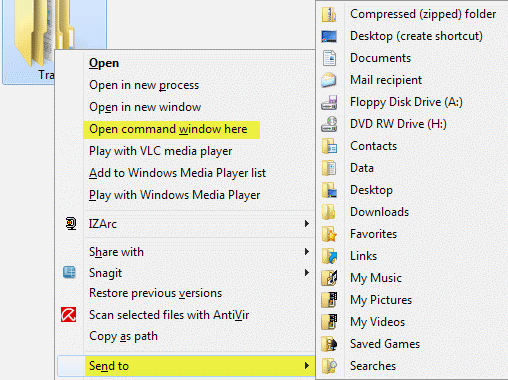
Task: Send to the Desktop folder label
Action: click(x=371, y=190)
